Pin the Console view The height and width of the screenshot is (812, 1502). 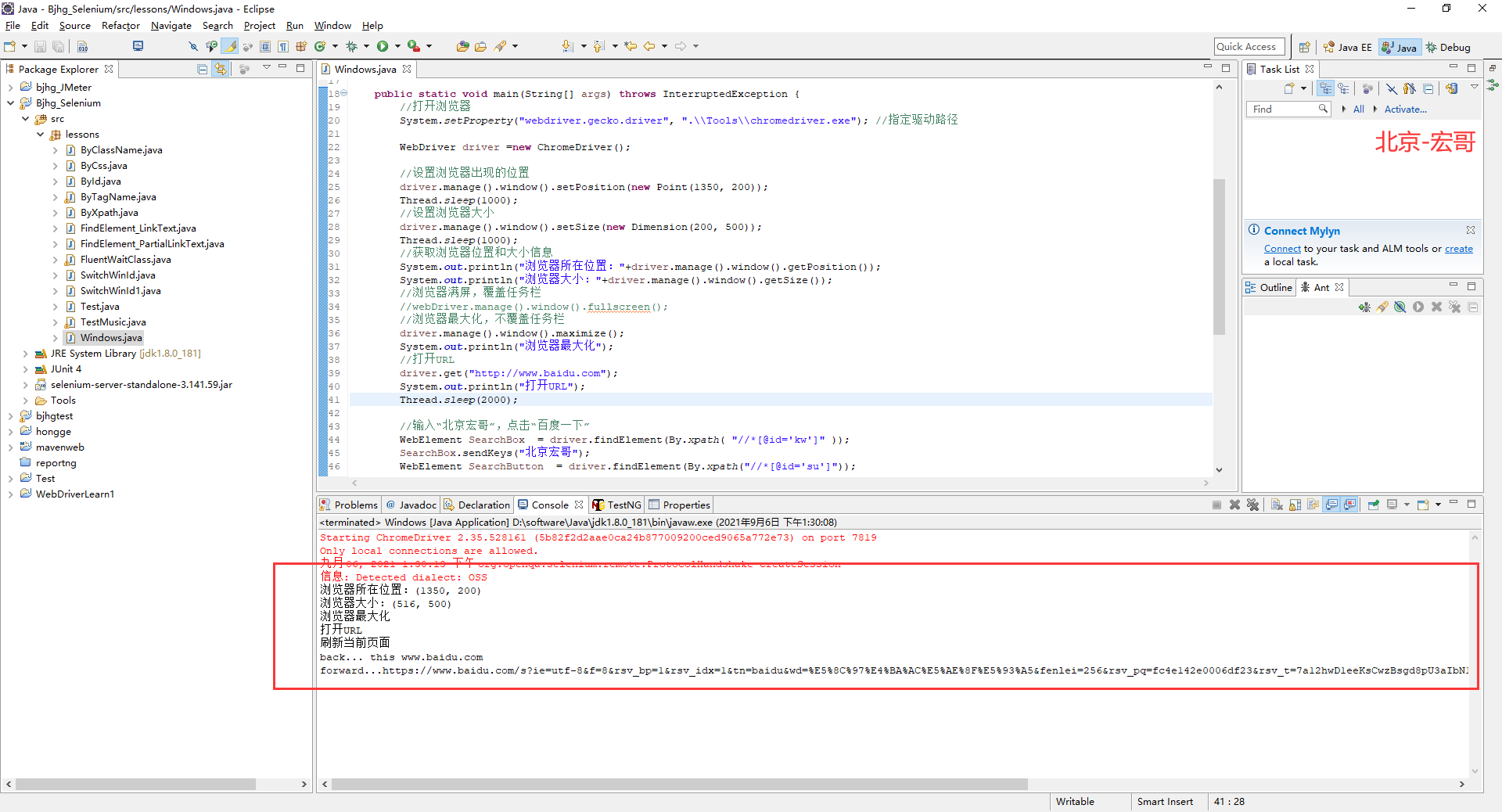1374,505
